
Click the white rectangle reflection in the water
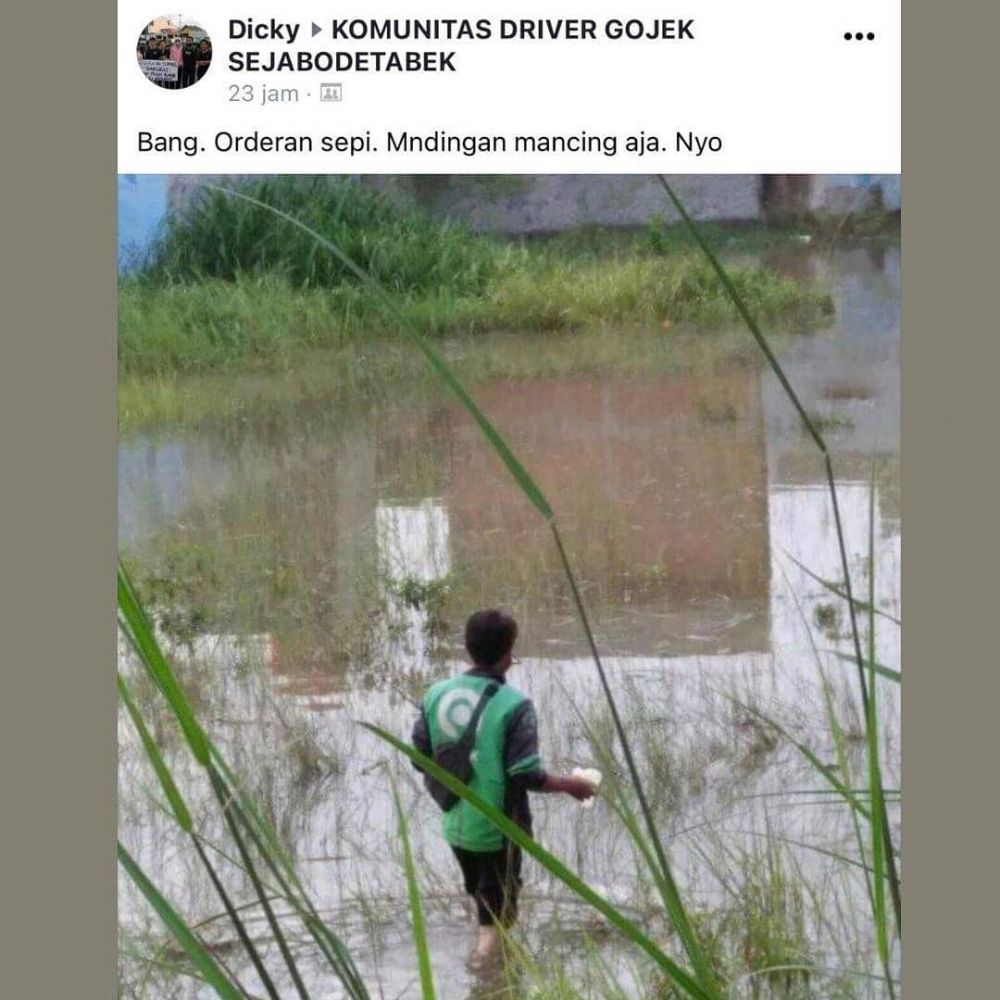coord(413,541)
